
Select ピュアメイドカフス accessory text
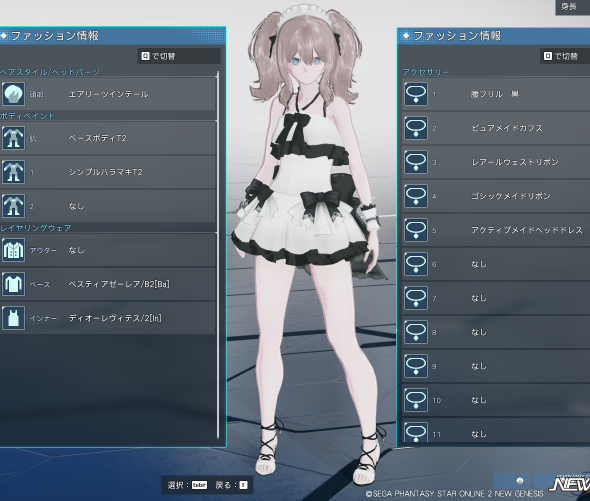pyautogui.click(x=507, y=128)
